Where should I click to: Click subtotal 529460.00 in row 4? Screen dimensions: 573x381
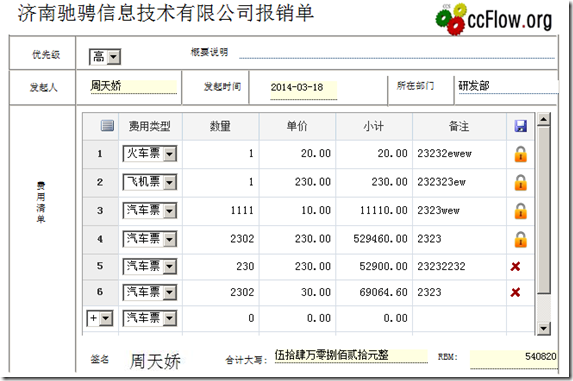pyautogui.click(x=374, y=239)
